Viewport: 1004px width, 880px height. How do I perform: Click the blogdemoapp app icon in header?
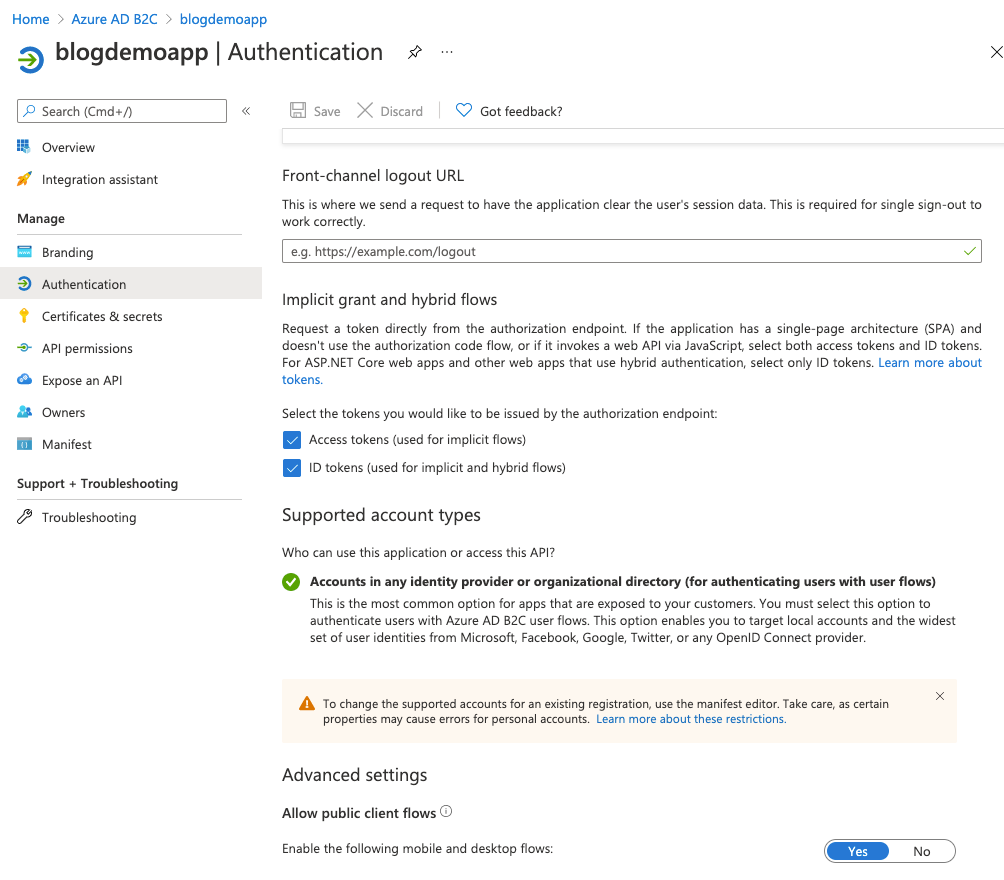(30, 60)
